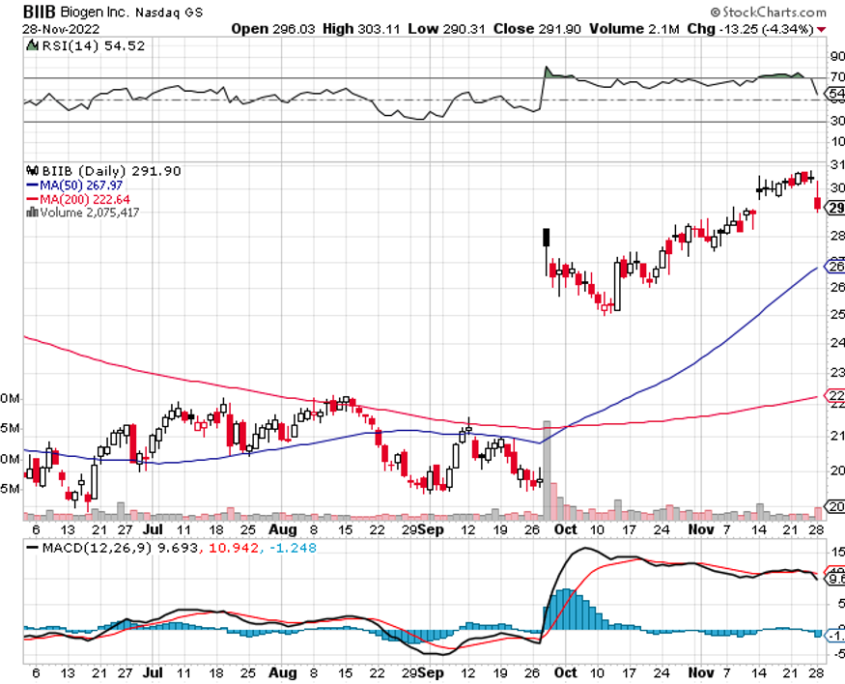Click the red MA(200) legend line swatch
845x684 pixels.
(x=31, y=198)
